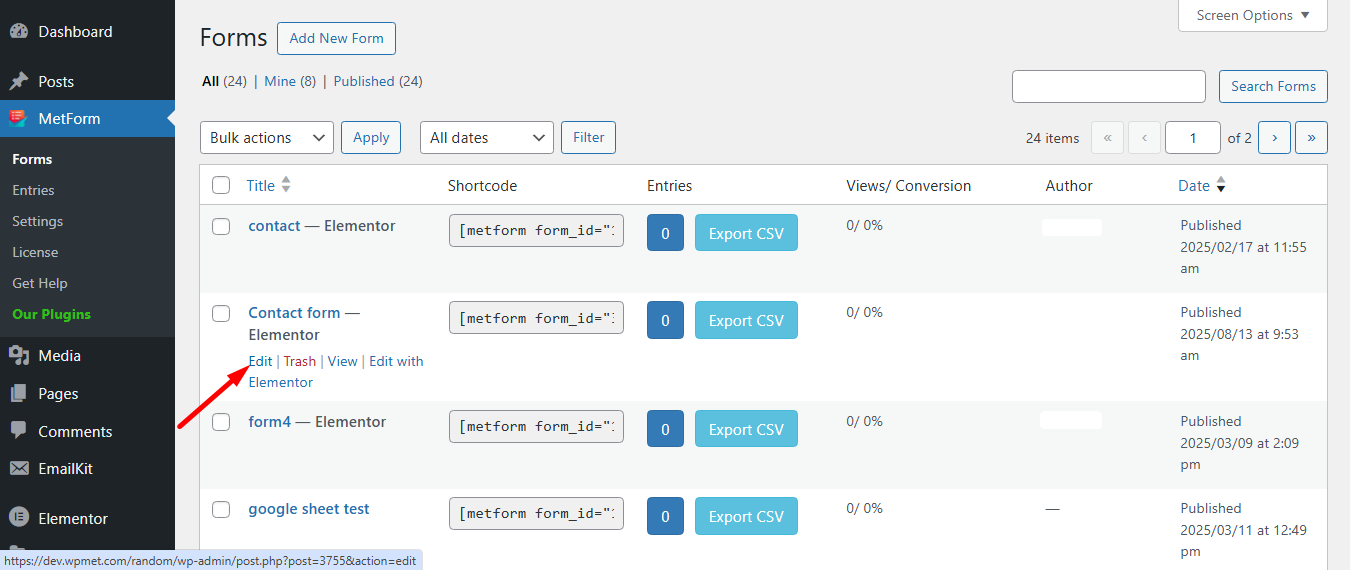Click the Add New Form button

pos(337,38)
